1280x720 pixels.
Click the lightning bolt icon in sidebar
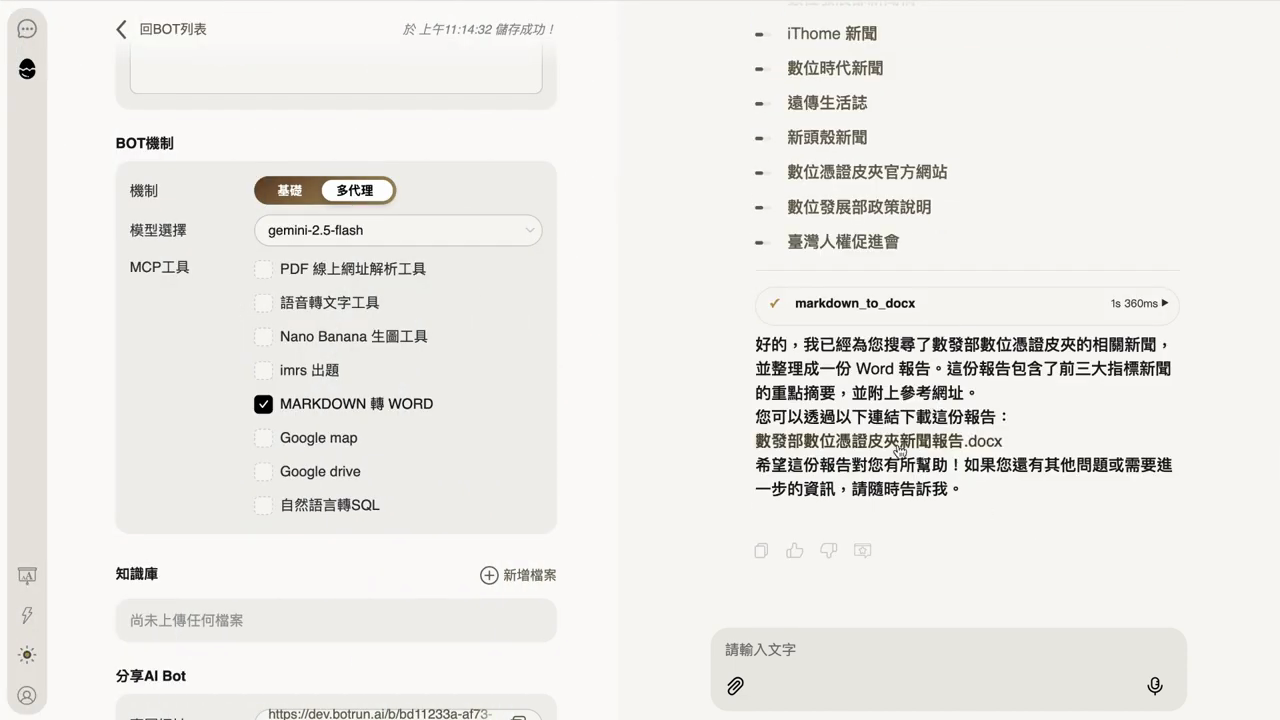(27, 615)
